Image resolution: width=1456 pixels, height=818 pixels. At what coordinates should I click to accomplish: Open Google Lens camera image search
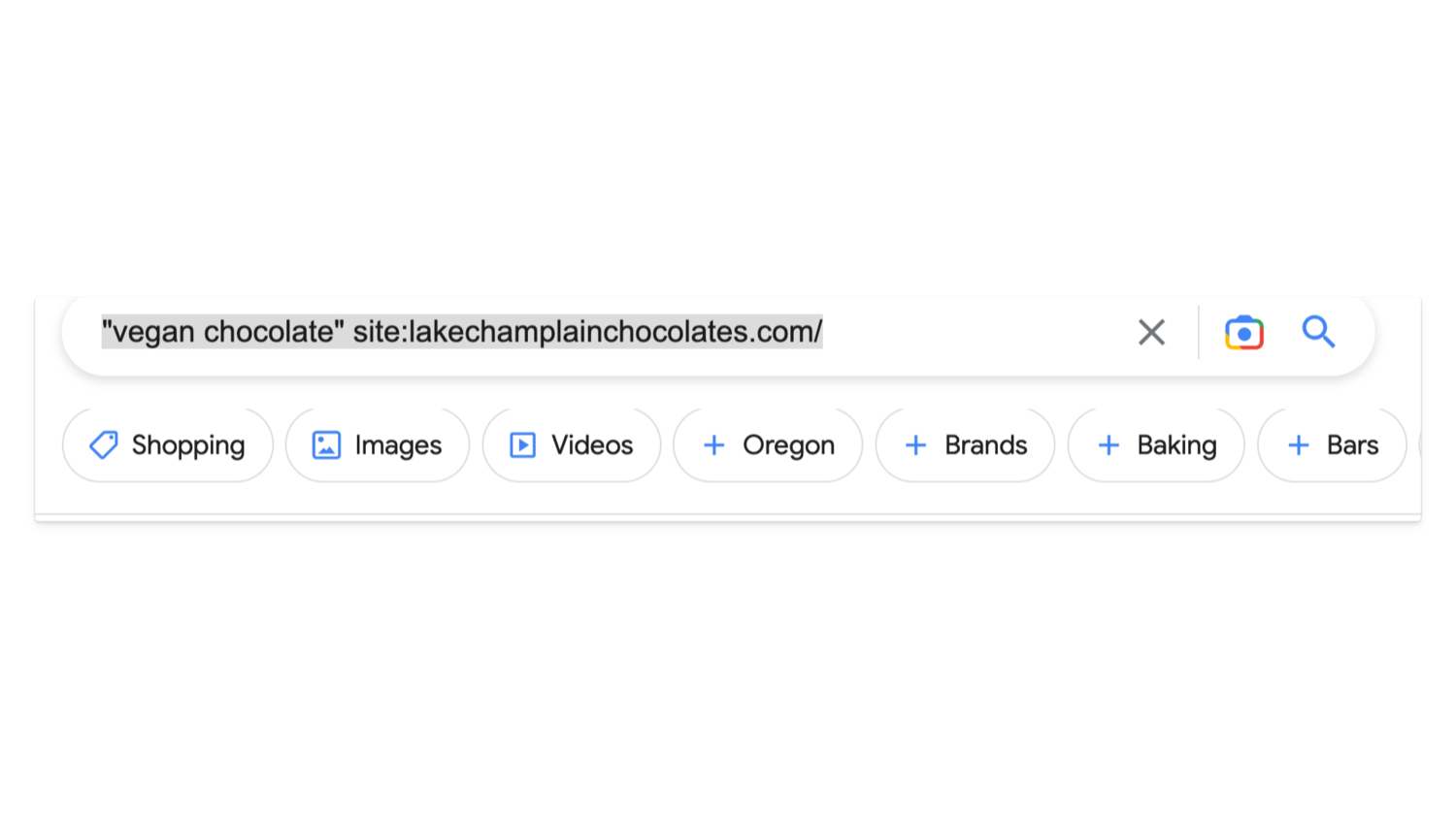pos(1243,333)
